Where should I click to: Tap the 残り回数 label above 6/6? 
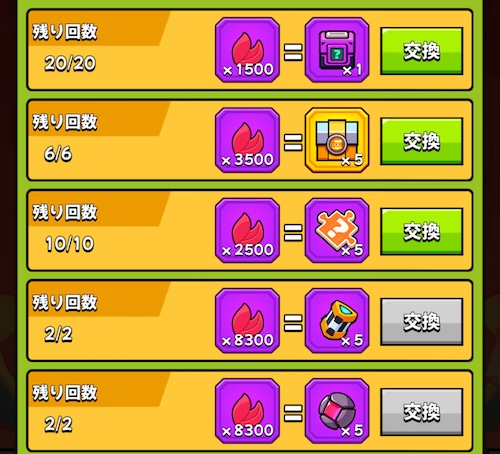[65, 122]
